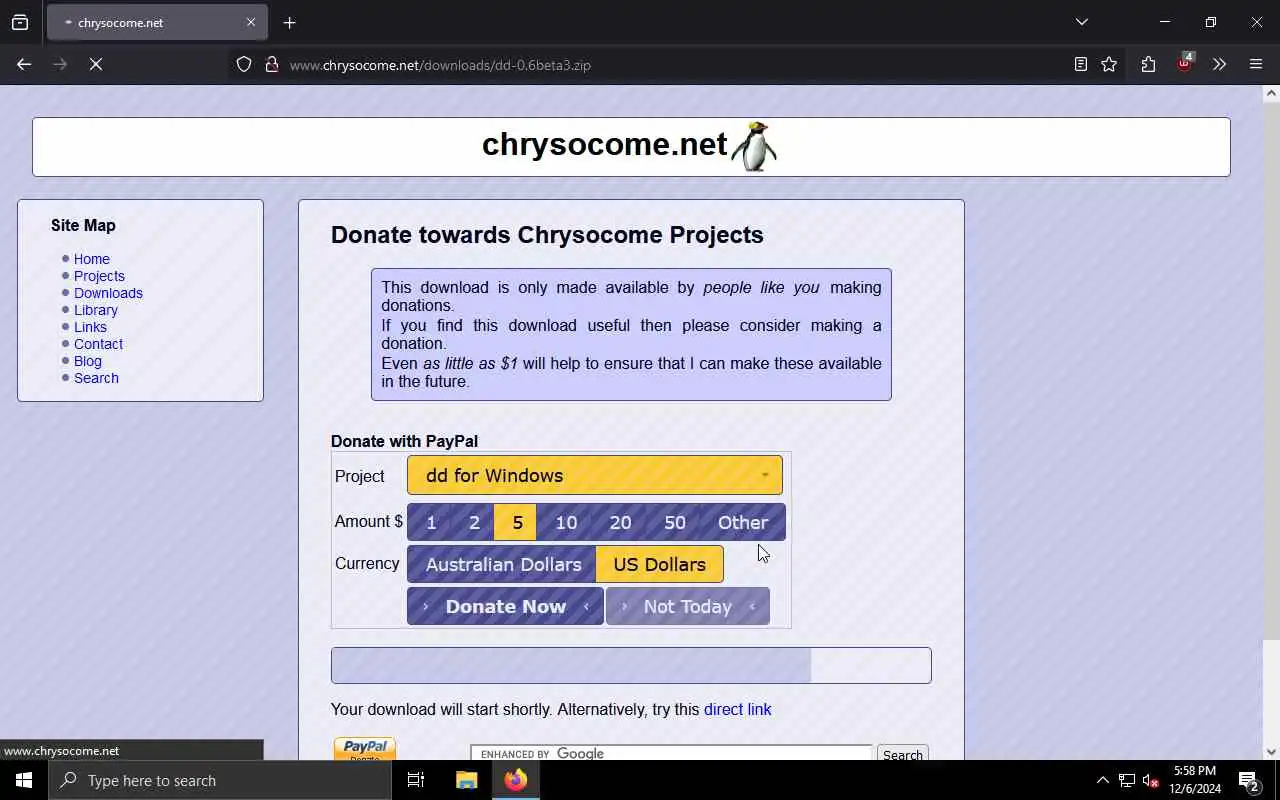Click the taskbar search box
The width and height of the screenshot is (1280, 800).
(x=220, y=780)
